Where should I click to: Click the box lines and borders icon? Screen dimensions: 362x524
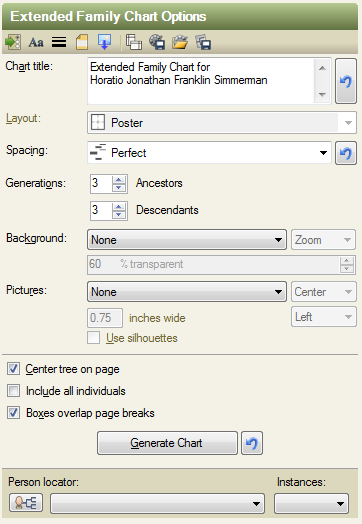pos(59,42)
